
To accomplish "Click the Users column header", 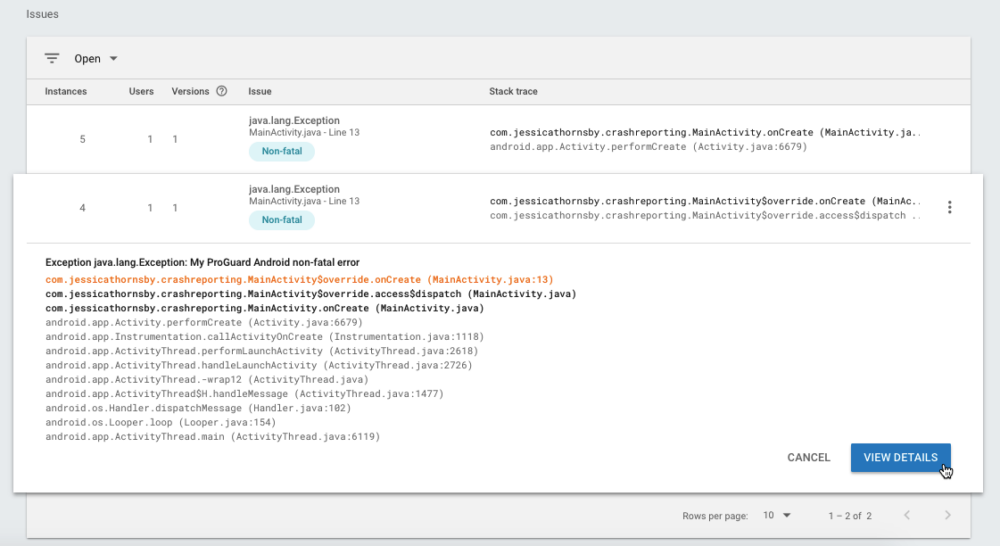I will tap(141, 91).
